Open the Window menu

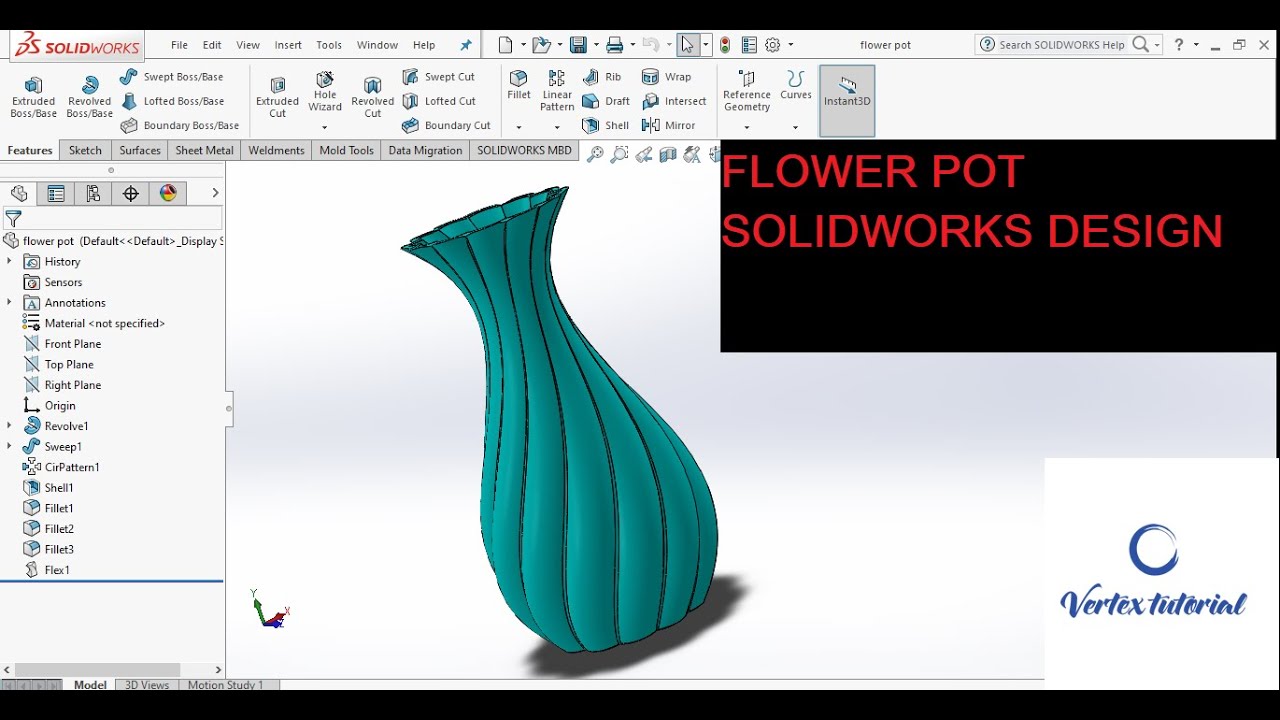(377, 45)
